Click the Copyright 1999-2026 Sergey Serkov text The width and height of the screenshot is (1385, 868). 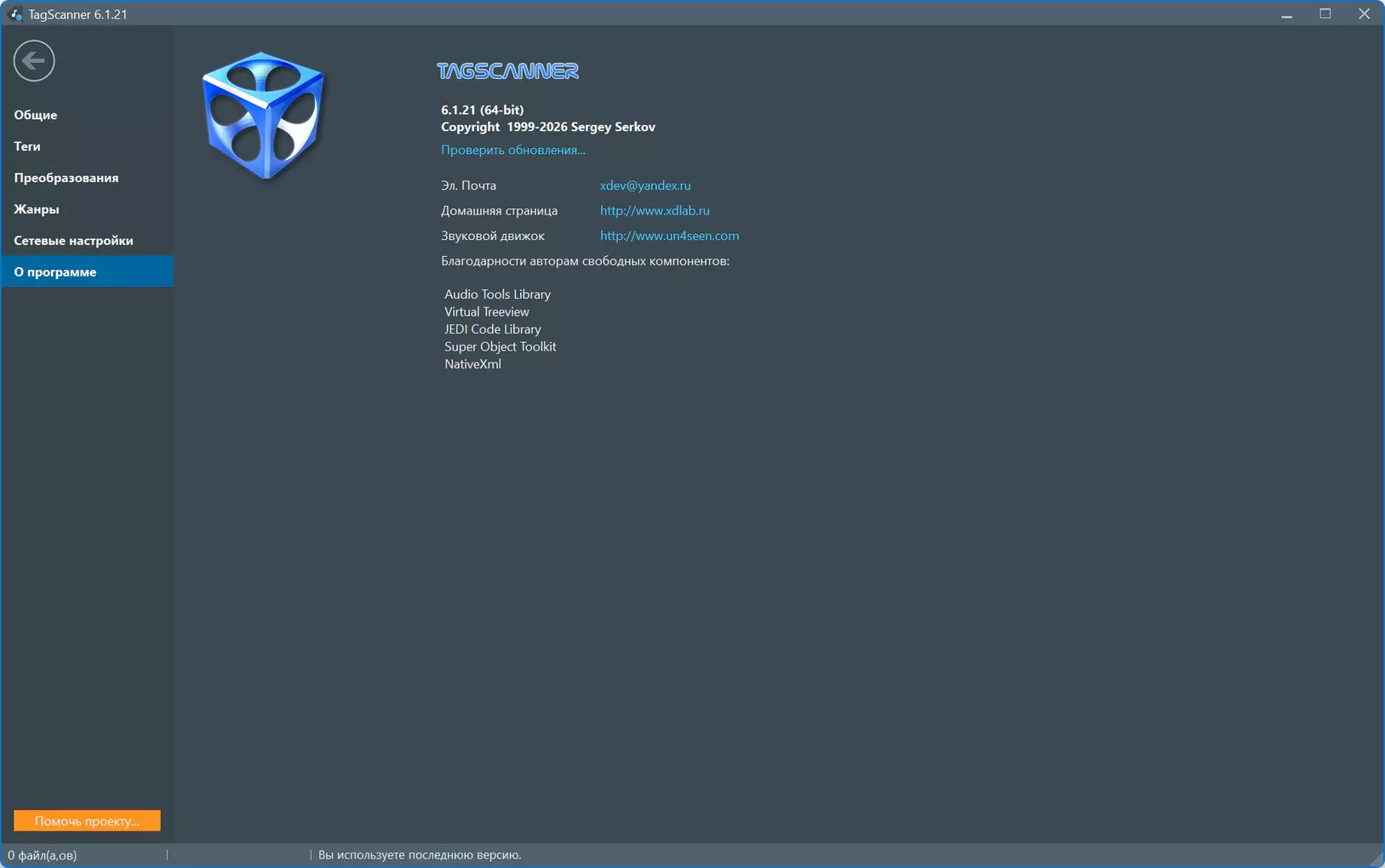point(548,127)
